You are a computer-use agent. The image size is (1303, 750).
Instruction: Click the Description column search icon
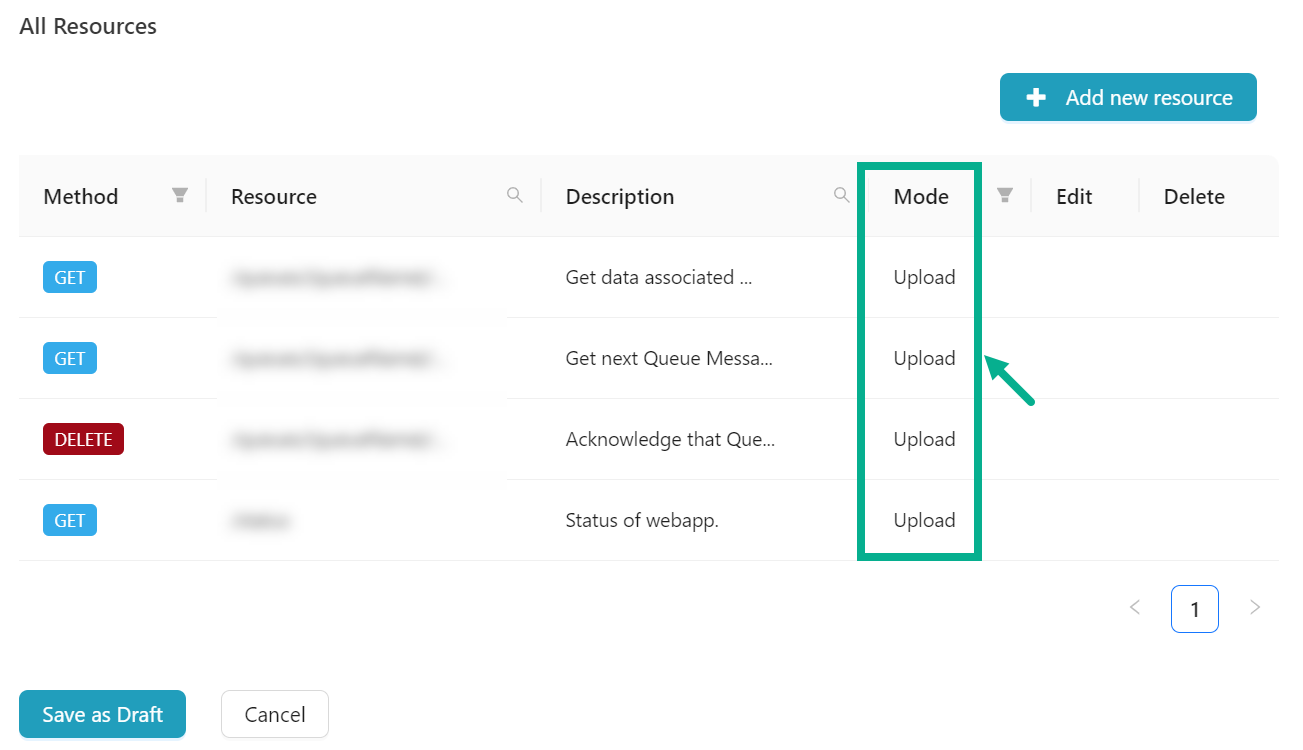(842, 195)
